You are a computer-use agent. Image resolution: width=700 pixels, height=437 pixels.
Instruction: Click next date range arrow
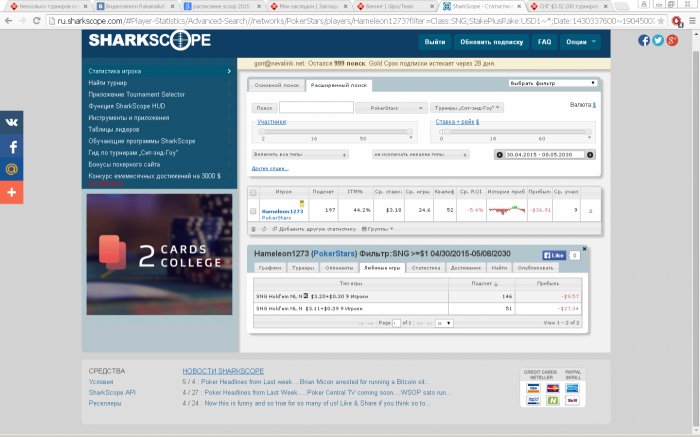tap(590, 155)
